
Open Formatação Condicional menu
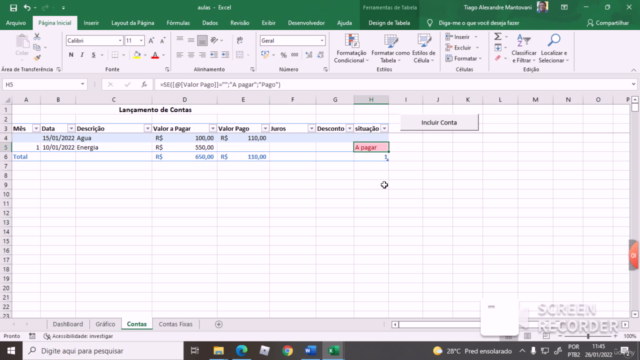(351, 49)
